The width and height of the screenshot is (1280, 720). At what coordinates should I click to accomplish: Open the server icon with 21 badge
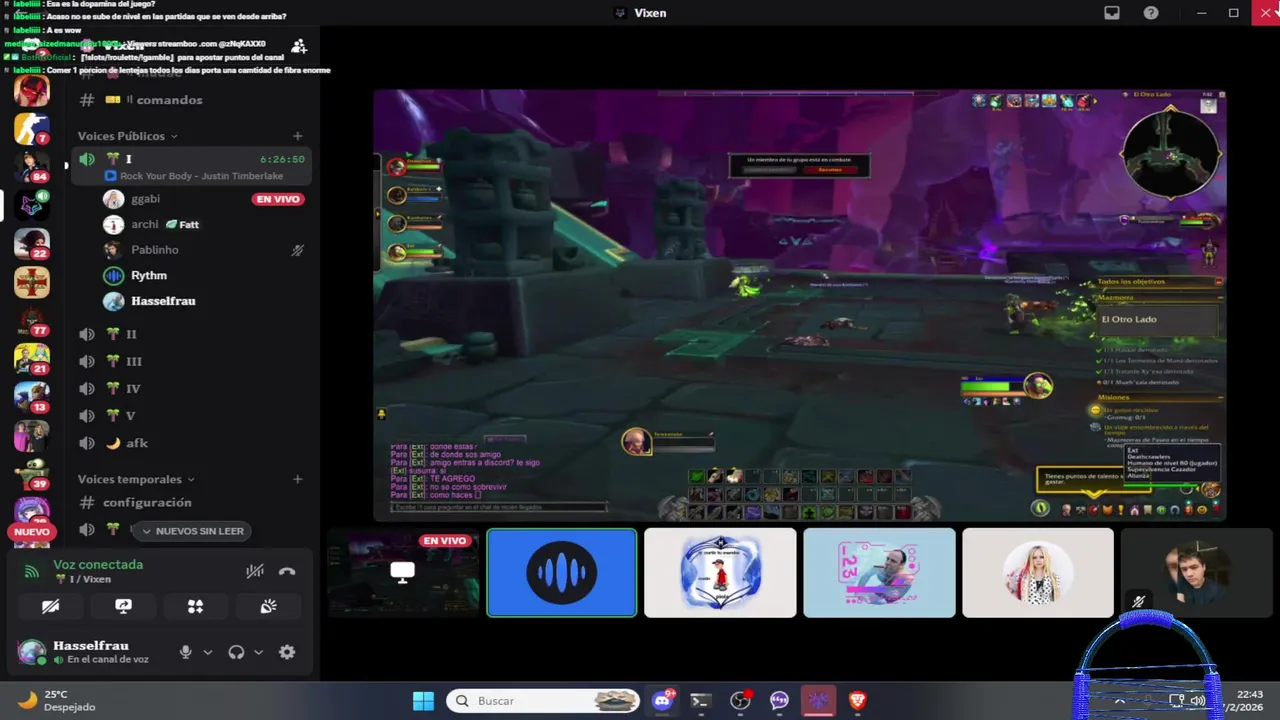32,358
